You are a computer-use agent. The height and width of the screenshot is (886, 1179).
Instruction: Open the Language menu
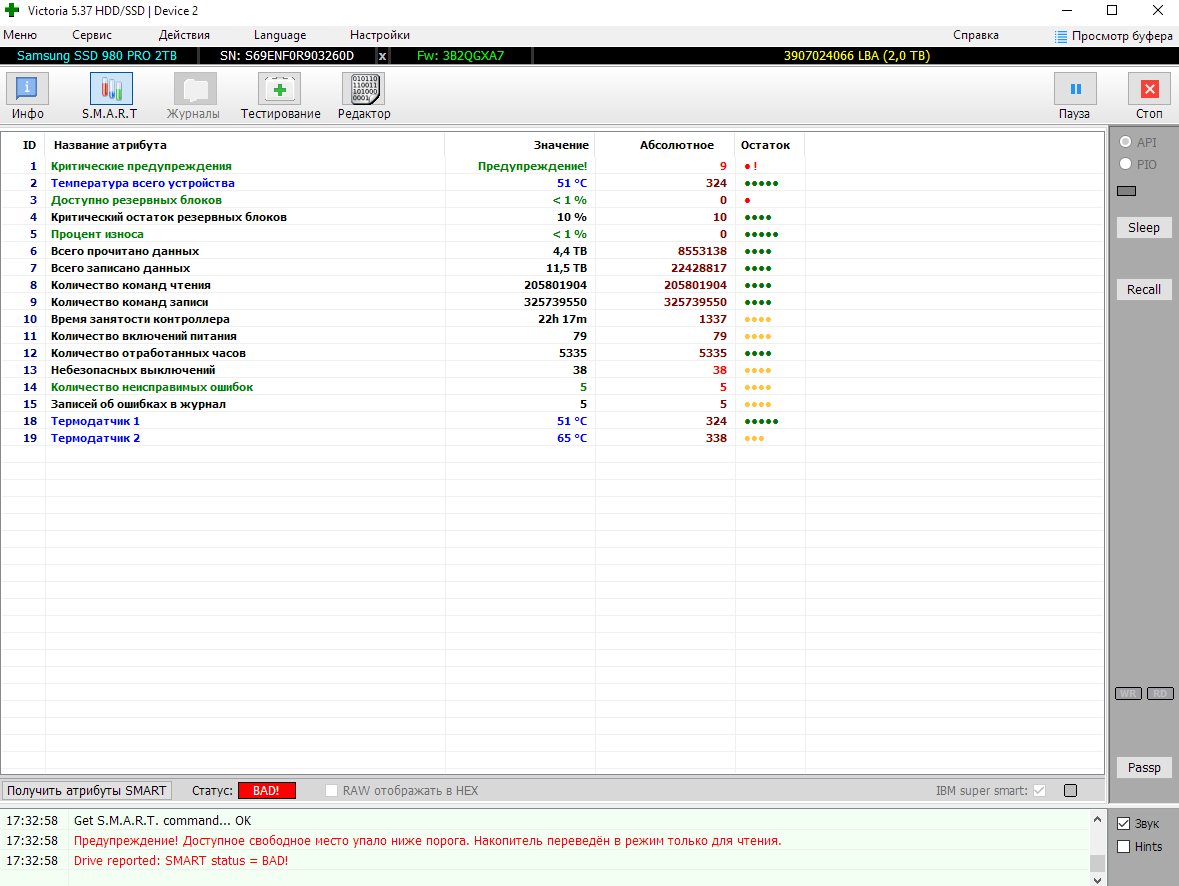point(280,35)
